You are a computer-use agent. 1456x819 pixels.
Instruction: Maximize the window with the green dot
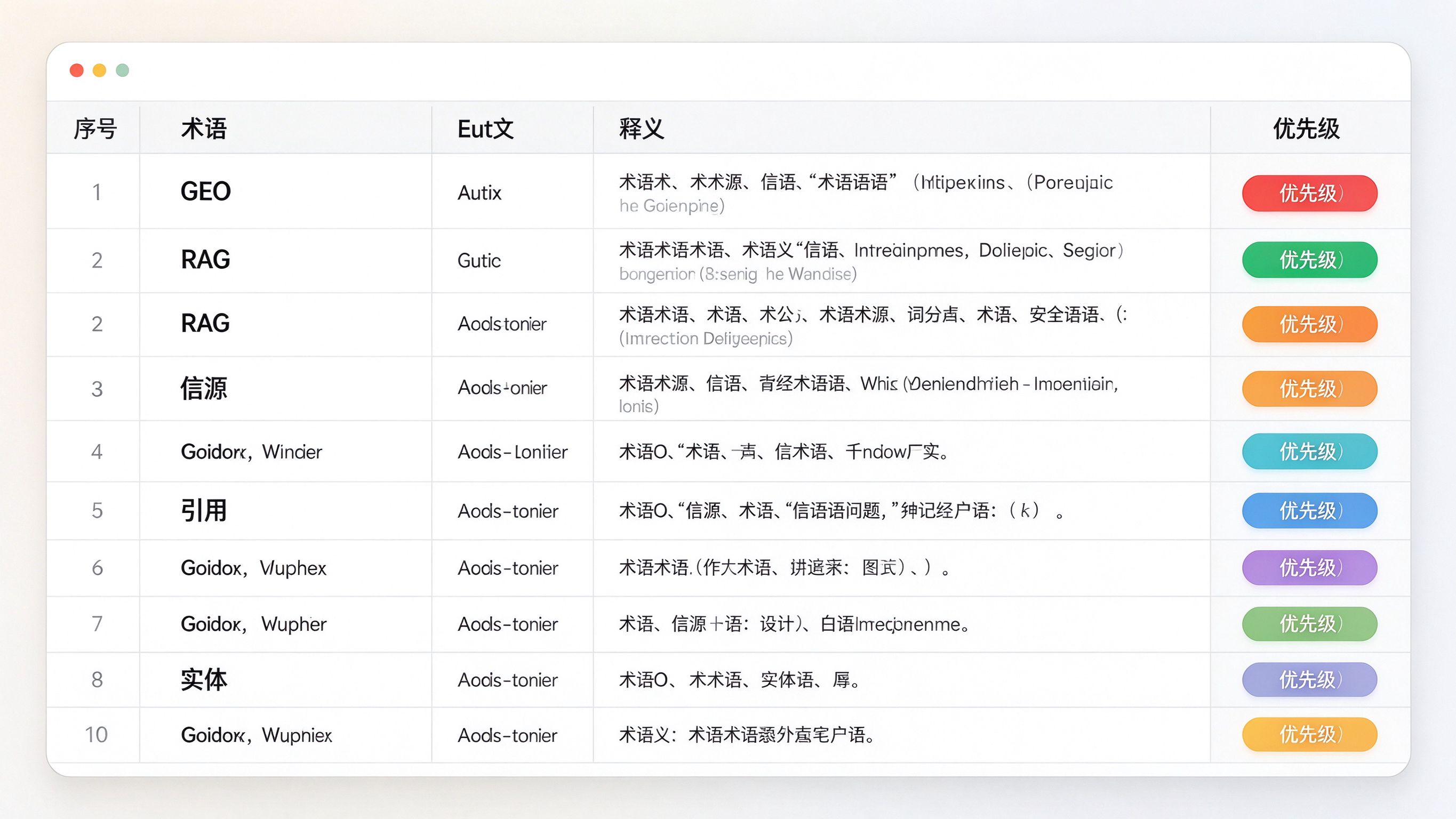click(x=123, y=70)
